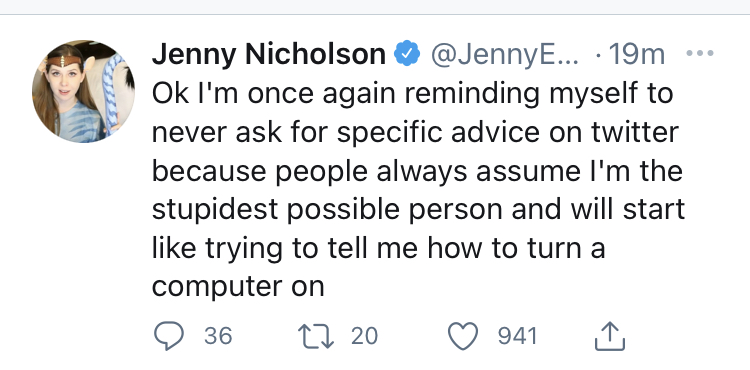The width and height of the screenshot is (750, 370).
Task: Click the line beginning "because people always"
Action: [x=417, y=171]
